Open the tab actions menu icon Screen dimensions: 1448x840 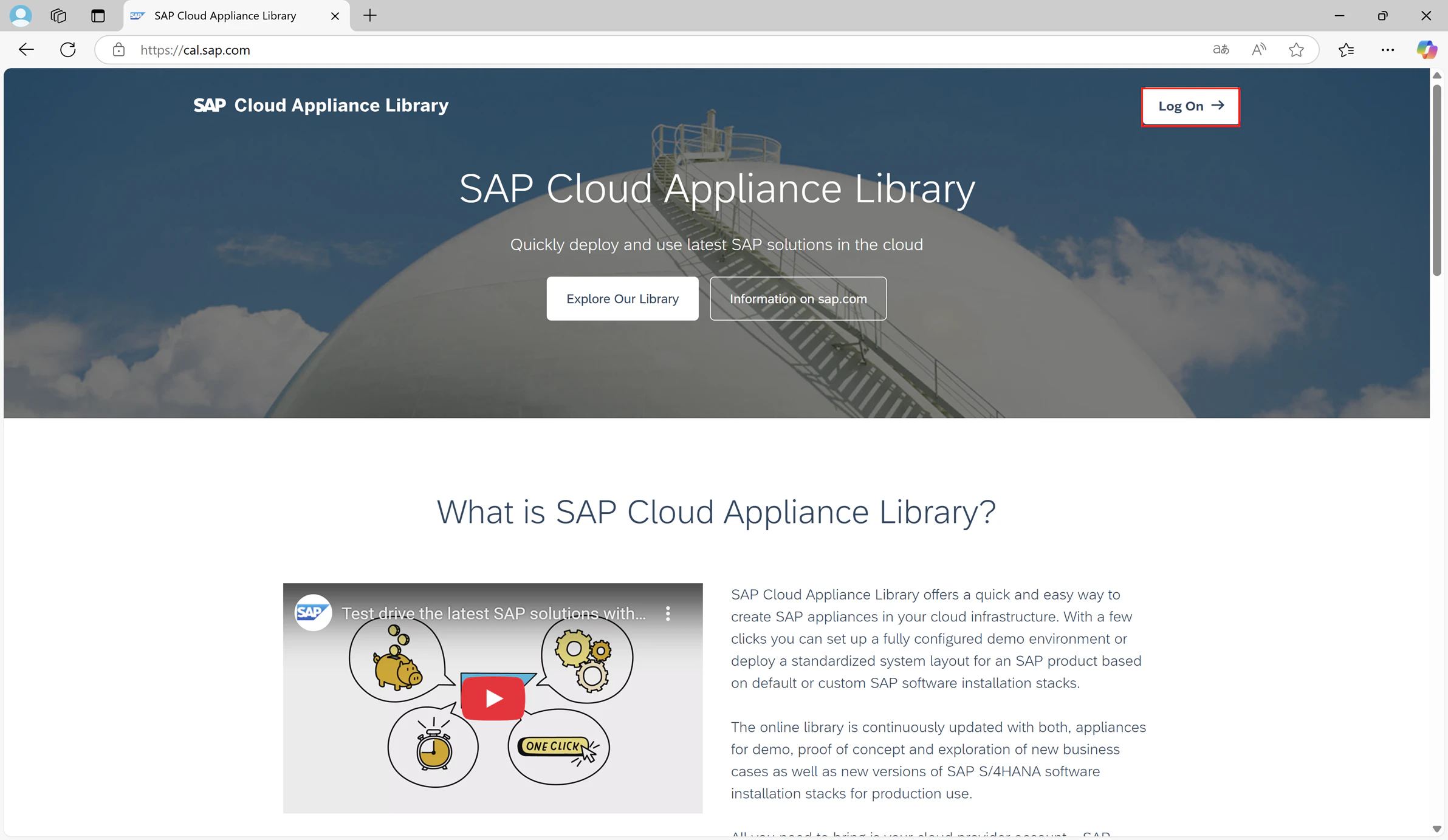click(98, 15)
